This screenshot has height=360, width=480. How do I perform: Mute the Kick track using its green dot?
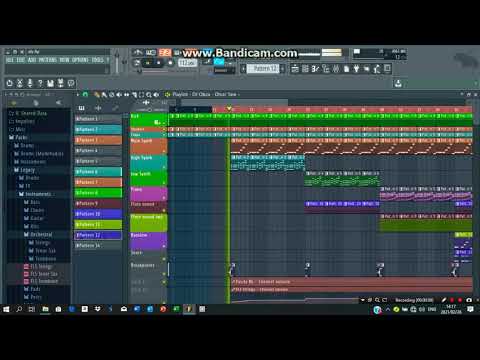coord(164,124)
